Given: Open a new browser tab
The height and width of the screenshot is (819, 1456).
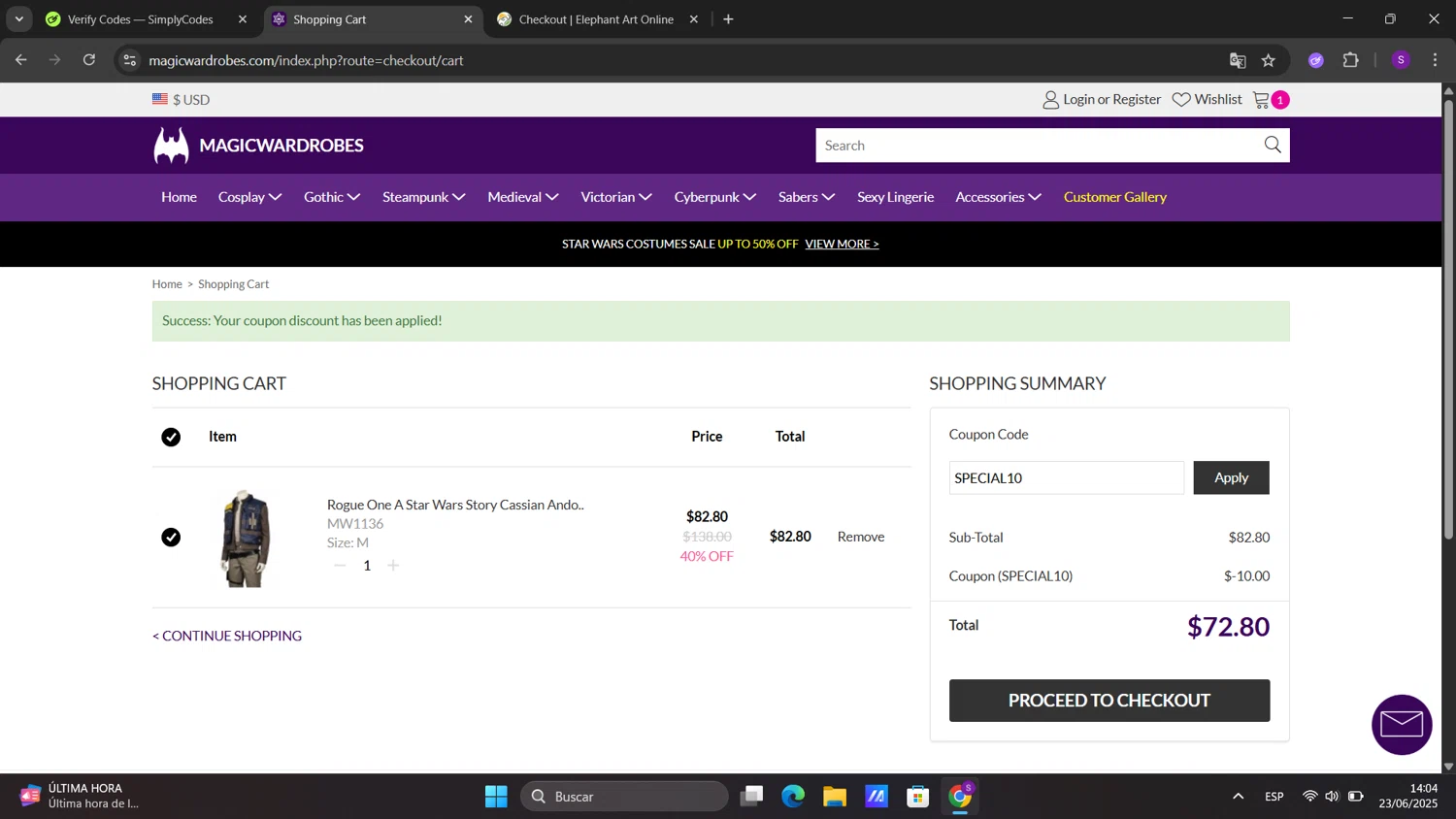Looking at the screenshot, I should click(728, 19).
